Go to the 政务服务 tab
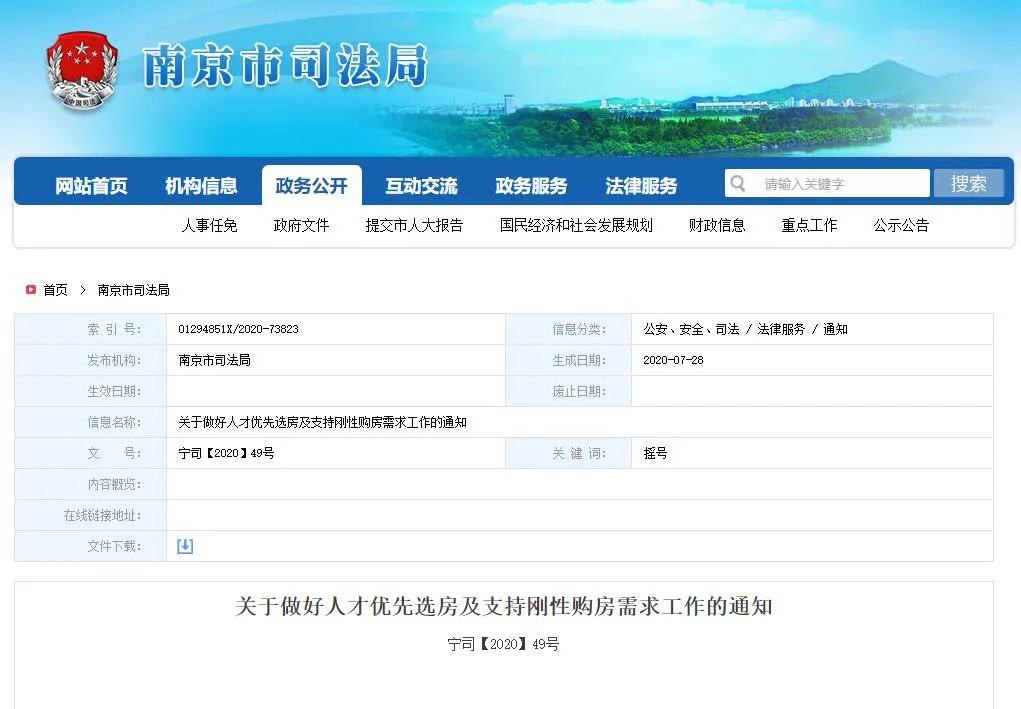Viewport: 1021px width, 709px height. [531, 186]
